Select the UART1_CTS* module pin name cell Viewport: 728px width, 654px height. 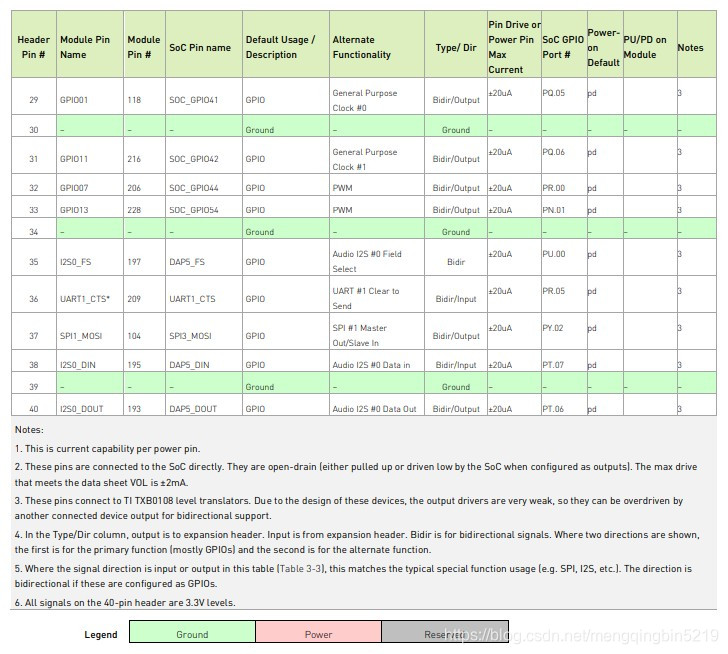(x=90, y=294)
